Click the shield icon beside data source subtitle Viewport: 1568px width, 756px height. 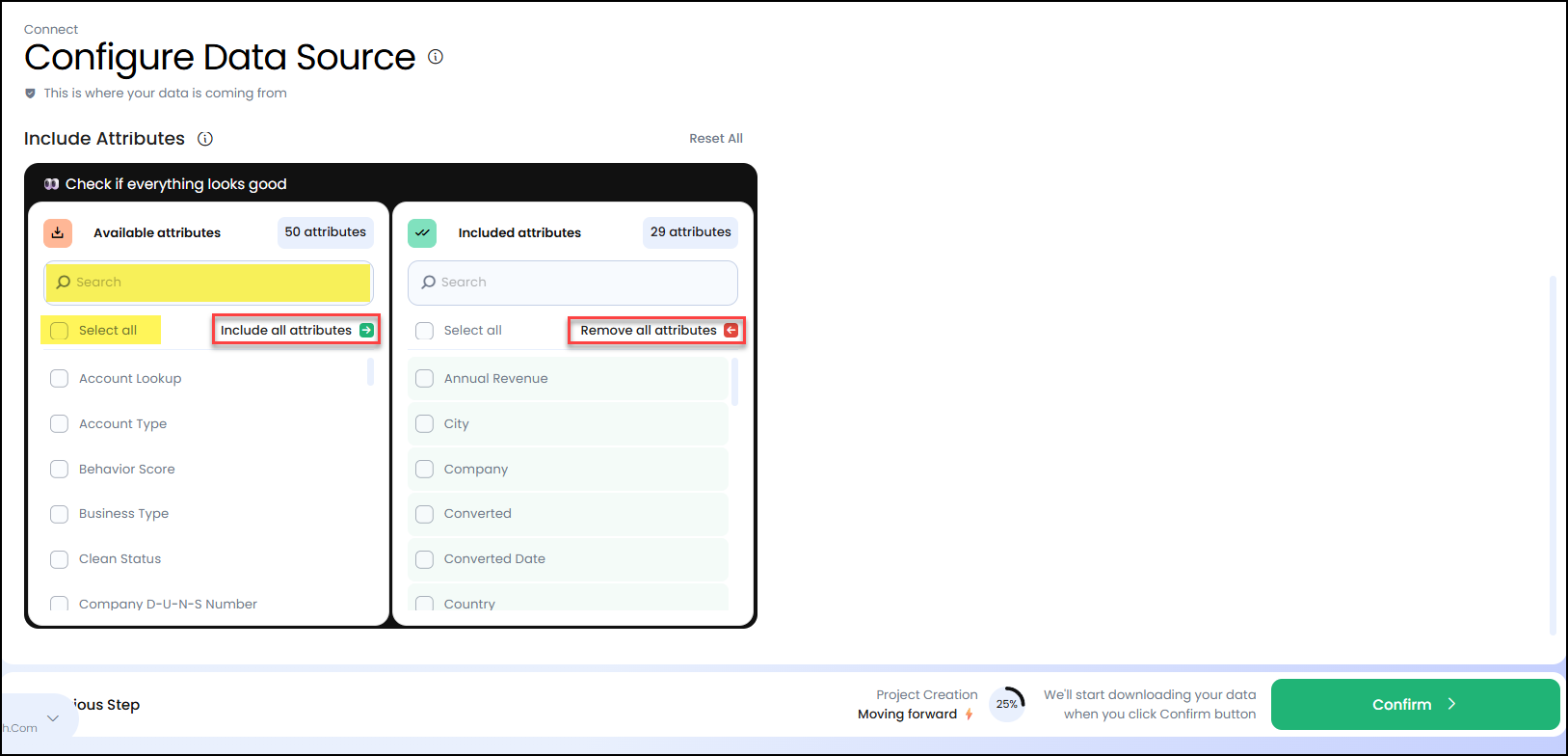pos(30,94)
